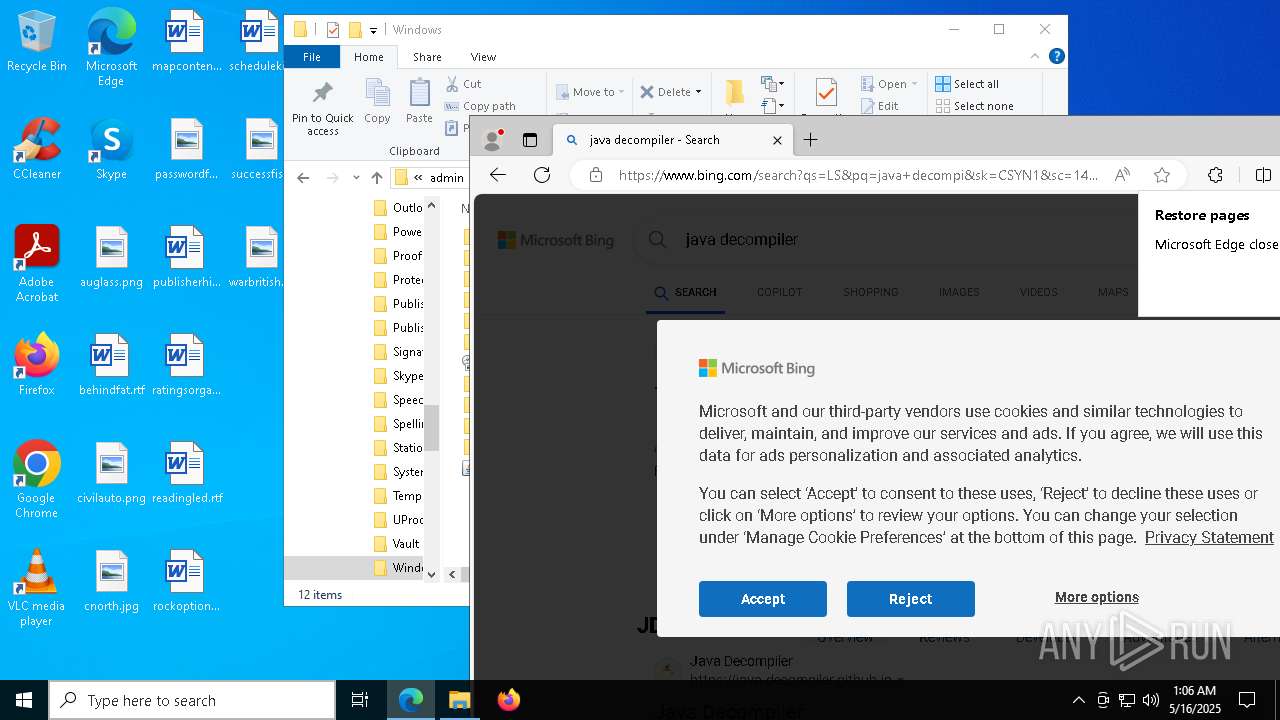Open Edge tab actions menu icon
1280x720 pixels.
(530, 140)
